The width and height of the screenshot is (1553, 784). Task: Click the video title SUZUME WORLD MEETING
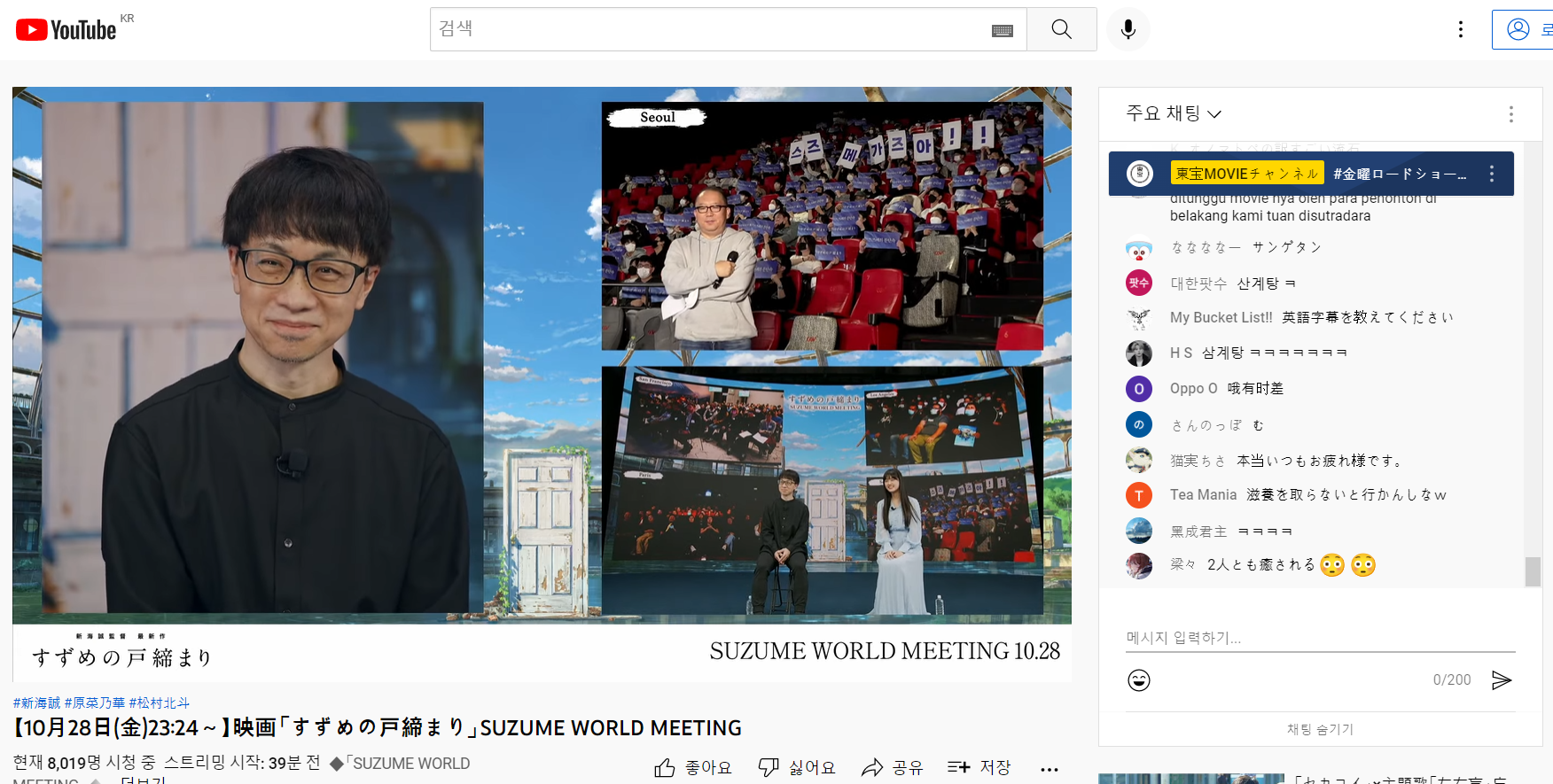[377, 728]
